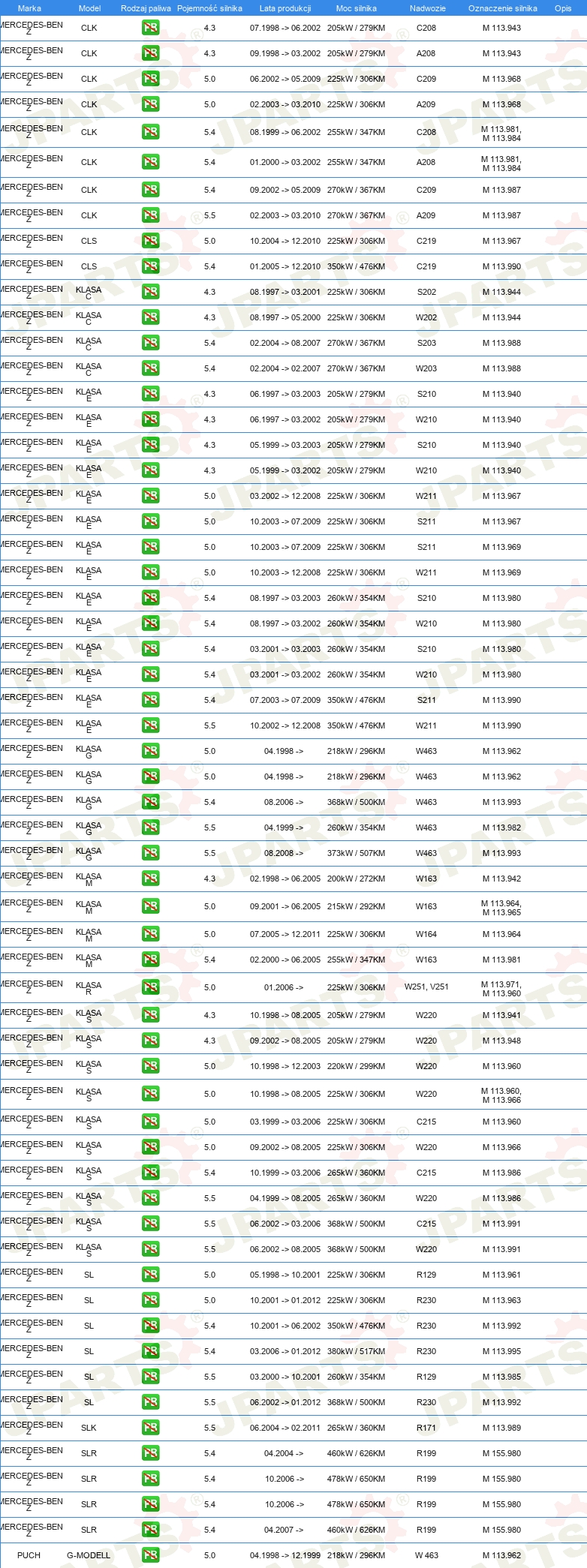Select the M 113.989 engine code cell
Image resolution: width=587 pixels, height=1568 pixels.
501,1428
